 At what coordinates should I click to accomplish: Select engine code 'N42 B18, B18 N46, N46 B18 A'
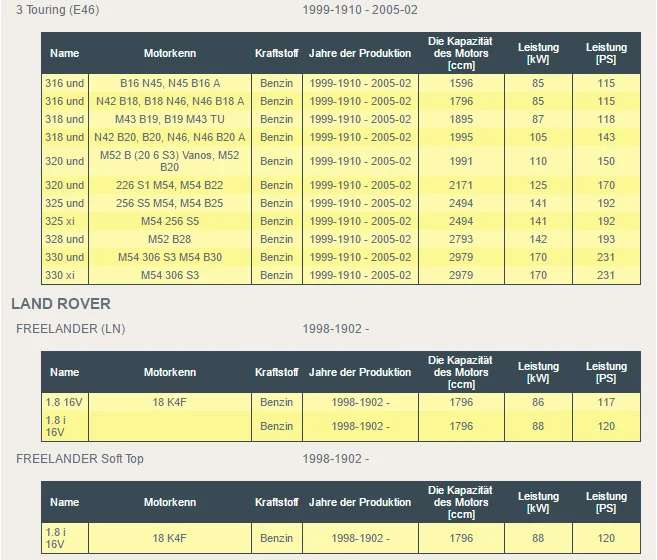click(170, 101)
